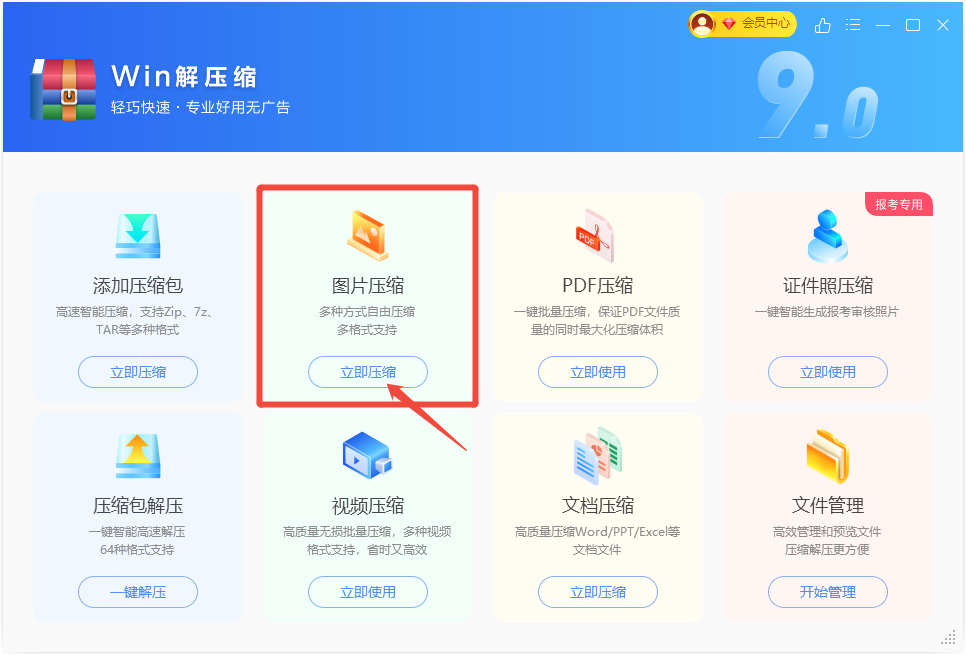This screenshot has height=655, width=966.
Task: Click the red PDF compression icon
Action: click(x=595, y=235)
